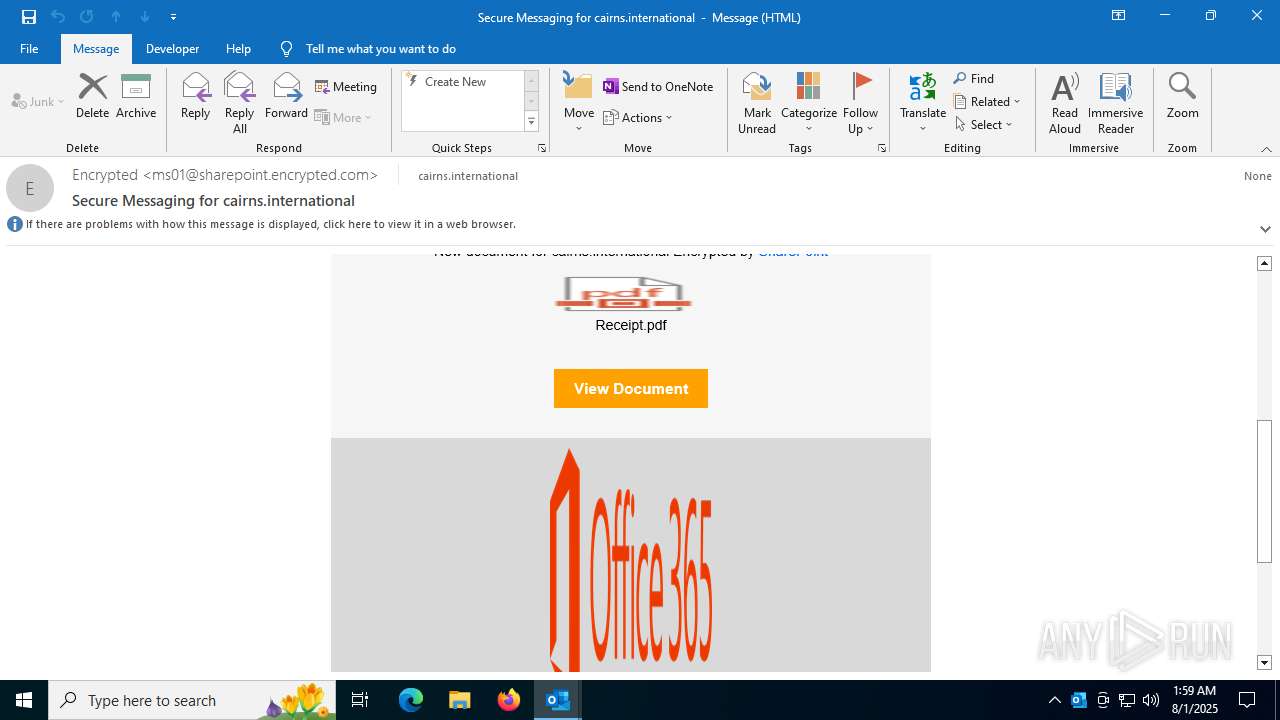1280x720 pixels.
Task: Open the Windows Start menu
Action: pyautogui.click(x=24, y=700)
